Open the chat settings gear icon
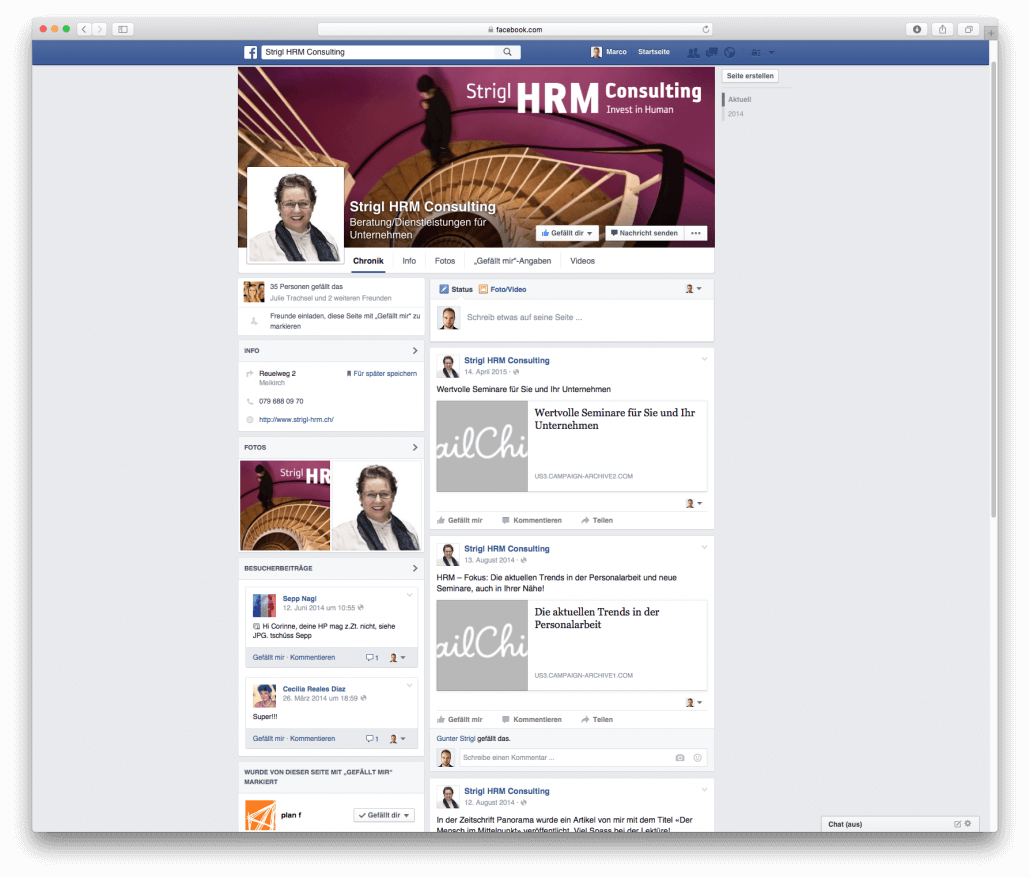This screenshot has height=878, width=1030. point(968,823)
